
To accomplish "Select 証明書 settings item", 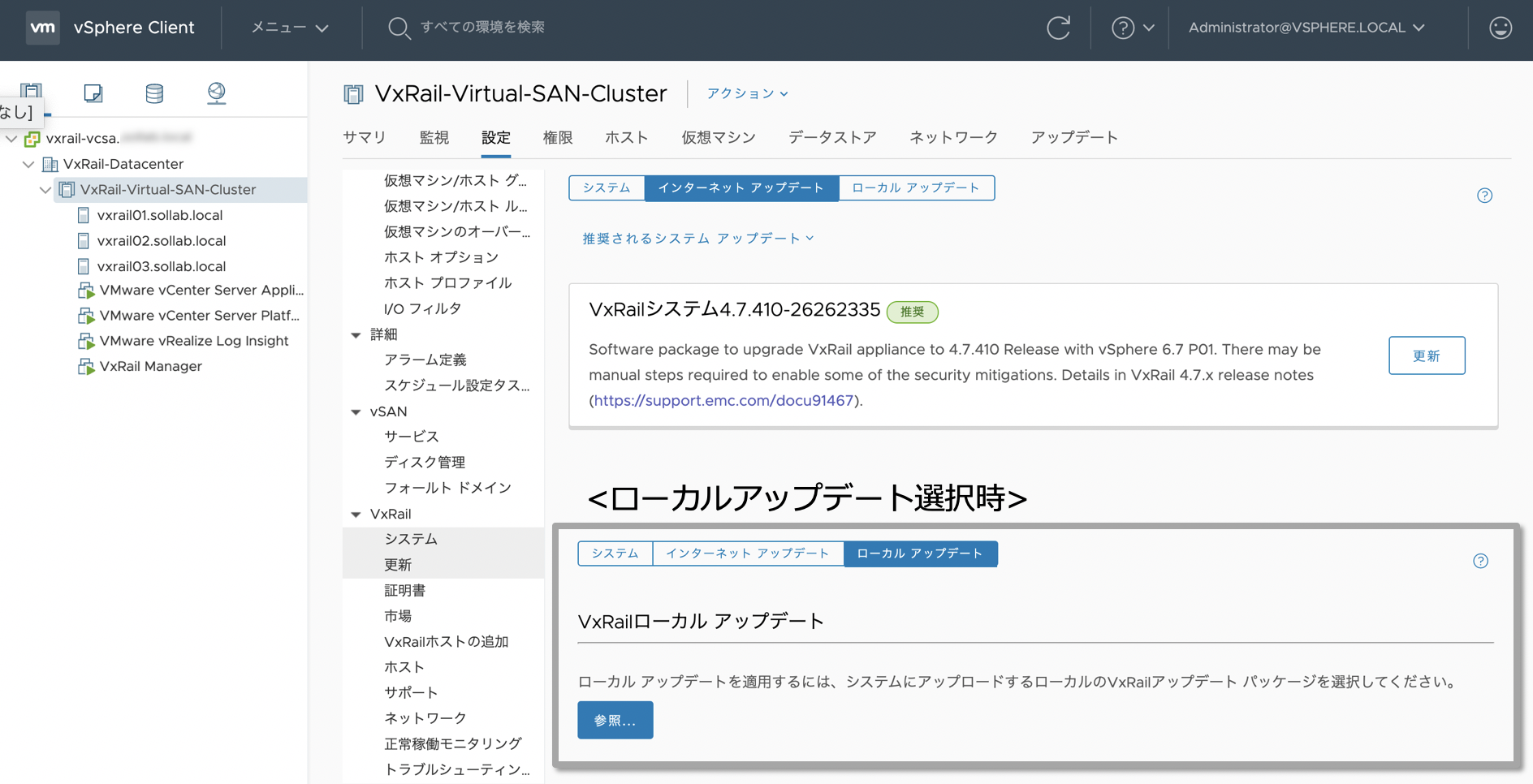I will point(405,591).
